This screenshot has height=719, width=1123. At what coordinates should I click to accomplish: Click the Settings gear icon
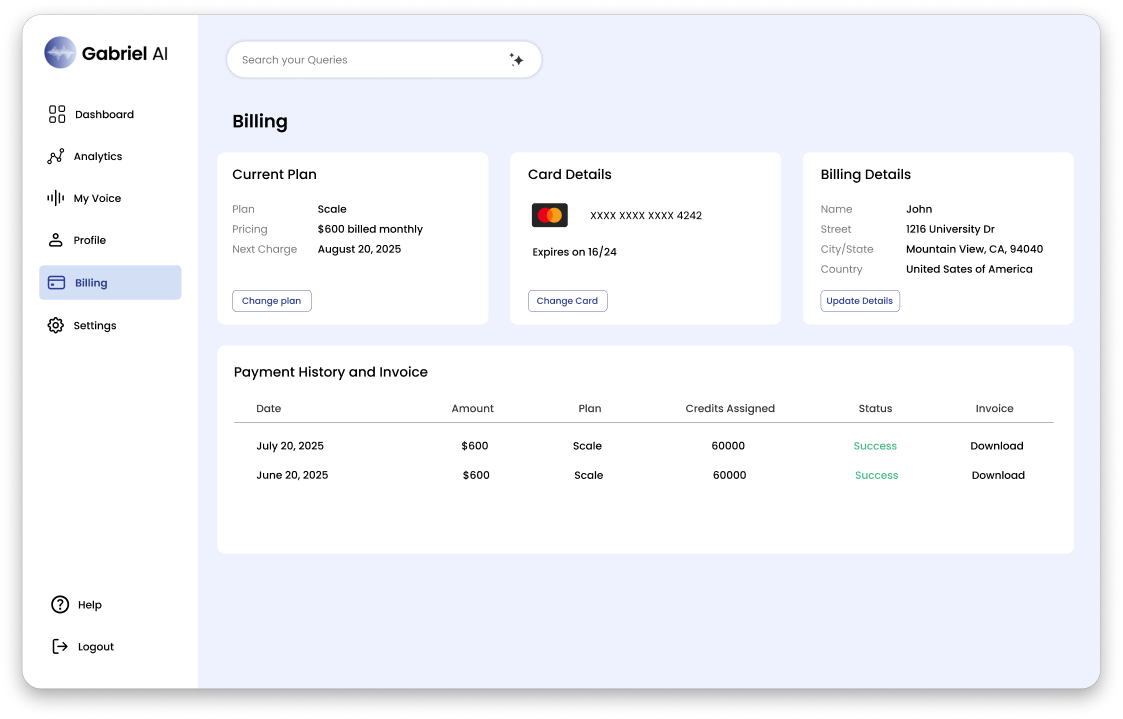tap(55, 325)
